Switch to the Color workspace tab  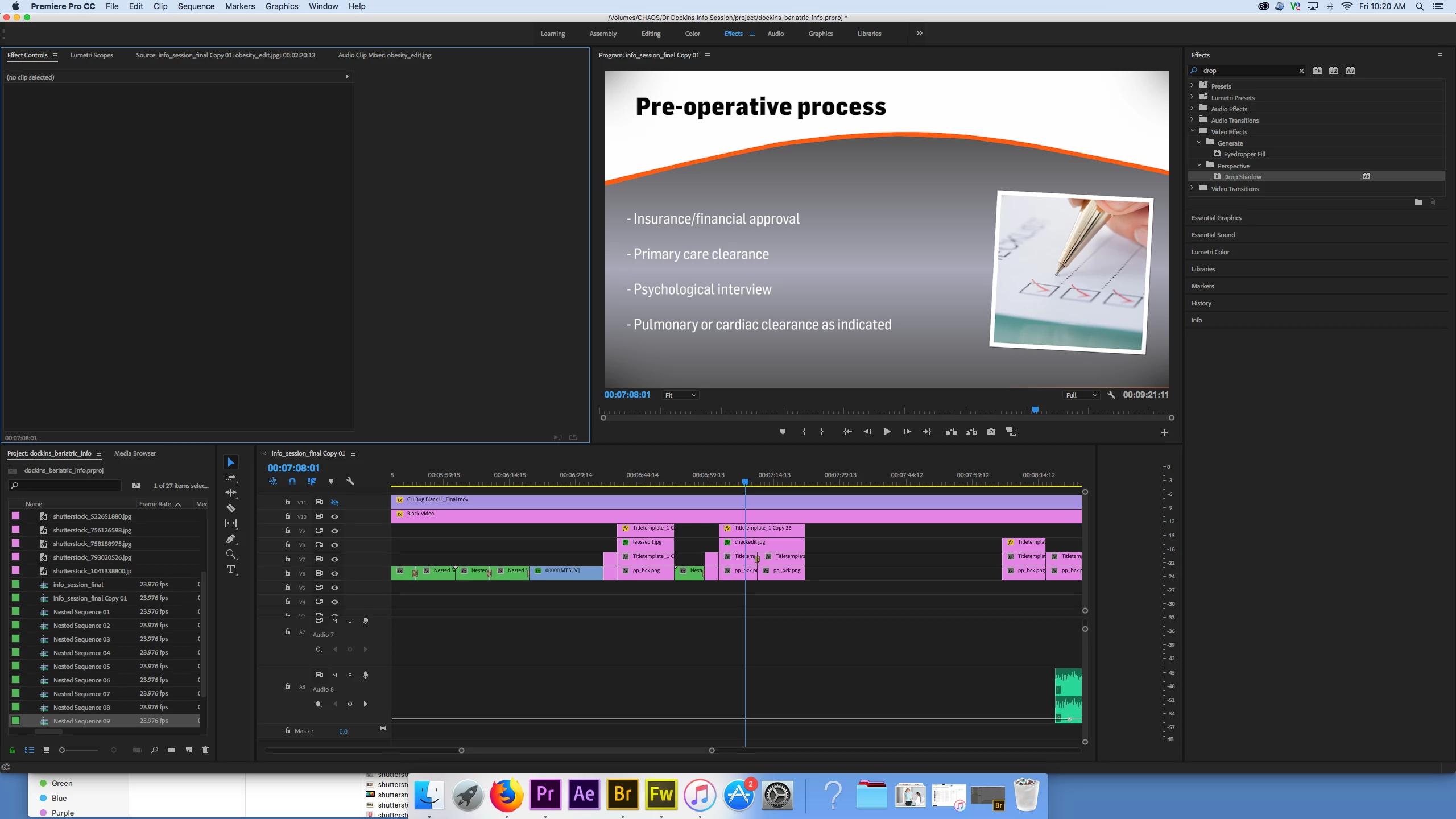[692, 34]
